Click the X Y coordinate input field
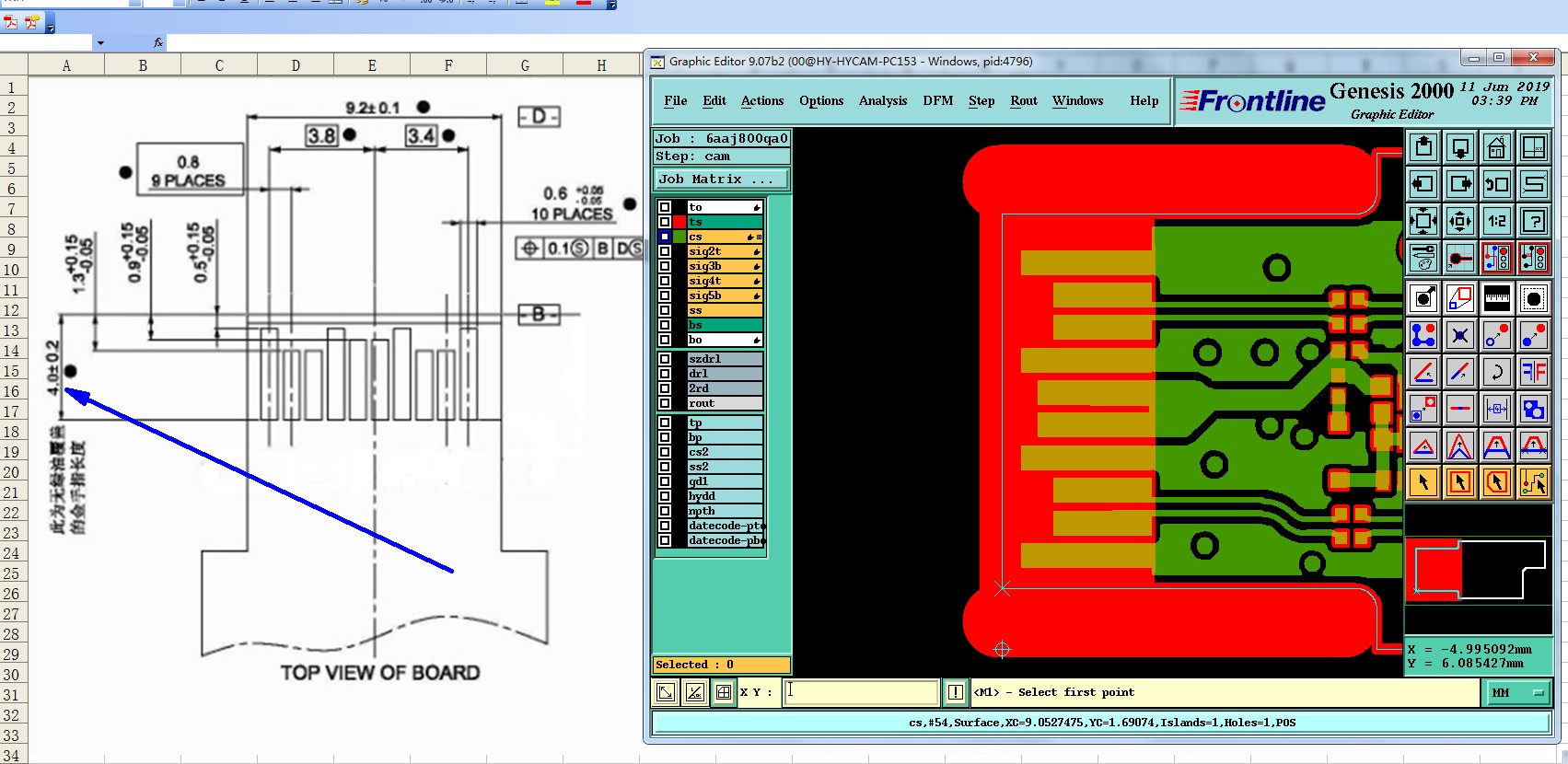Image resolution: width=1568 pixels, height=764 pixels. pyautogui.click(x=860, y=692)
